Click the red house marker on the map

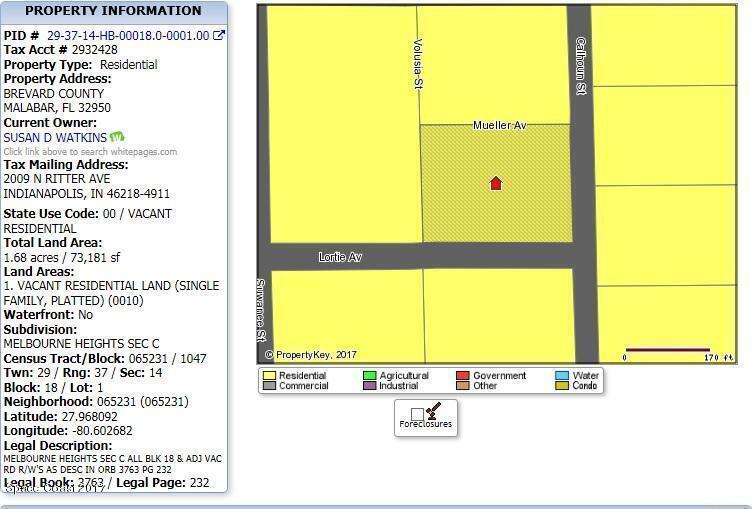[x=495, y=183]
